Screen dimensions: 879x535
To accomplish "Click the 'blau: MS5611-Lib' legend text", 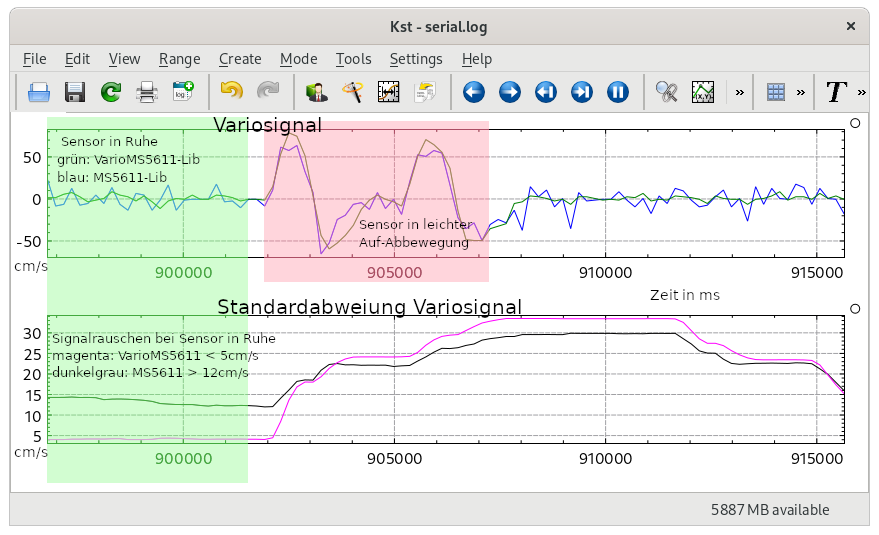I will tap(112, 177).
